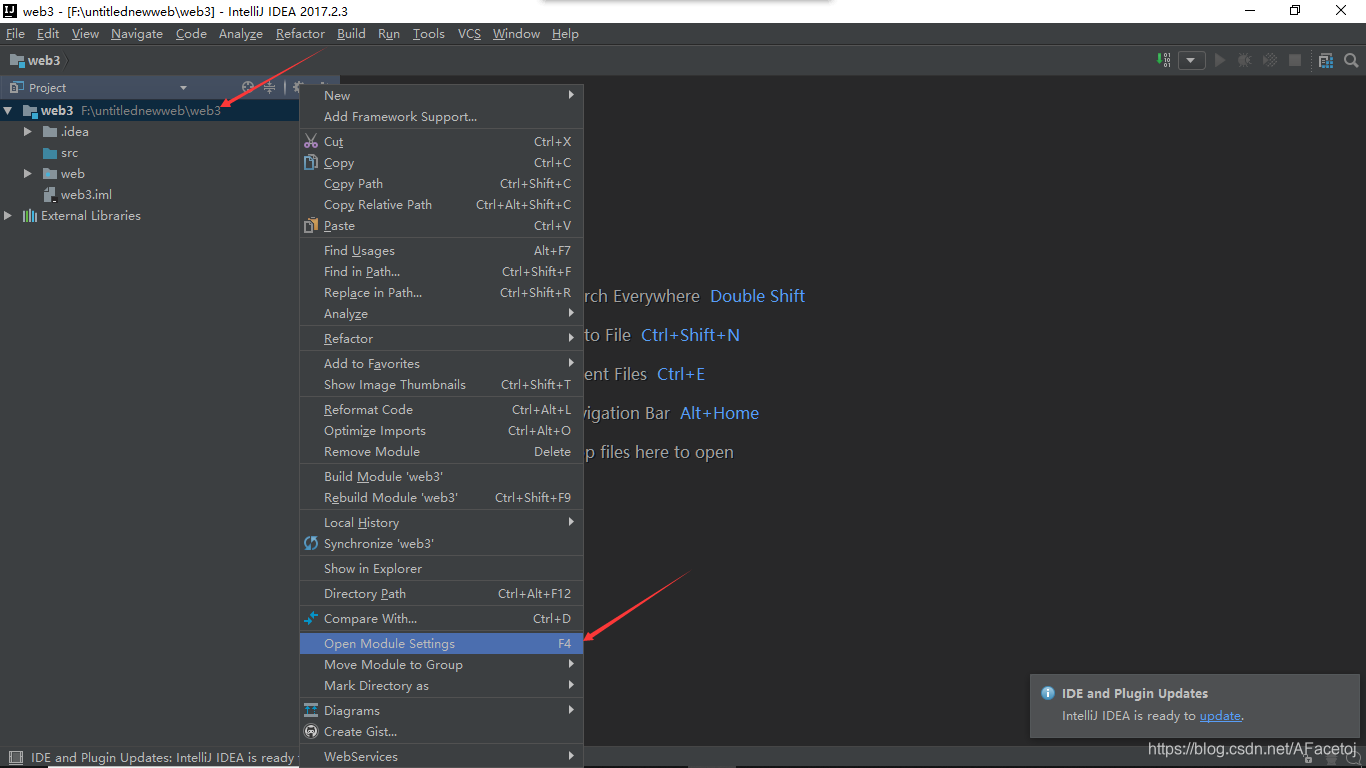
Task: Click Compare With arrows icon entry
Action: pos(441,619)
